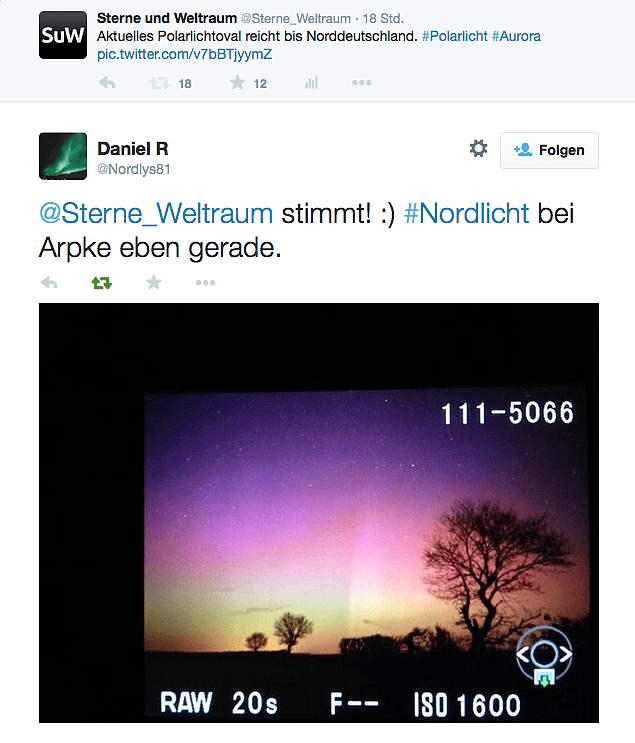
Task: Click the SuW profile avatar
Action: (x=63, y=35)
